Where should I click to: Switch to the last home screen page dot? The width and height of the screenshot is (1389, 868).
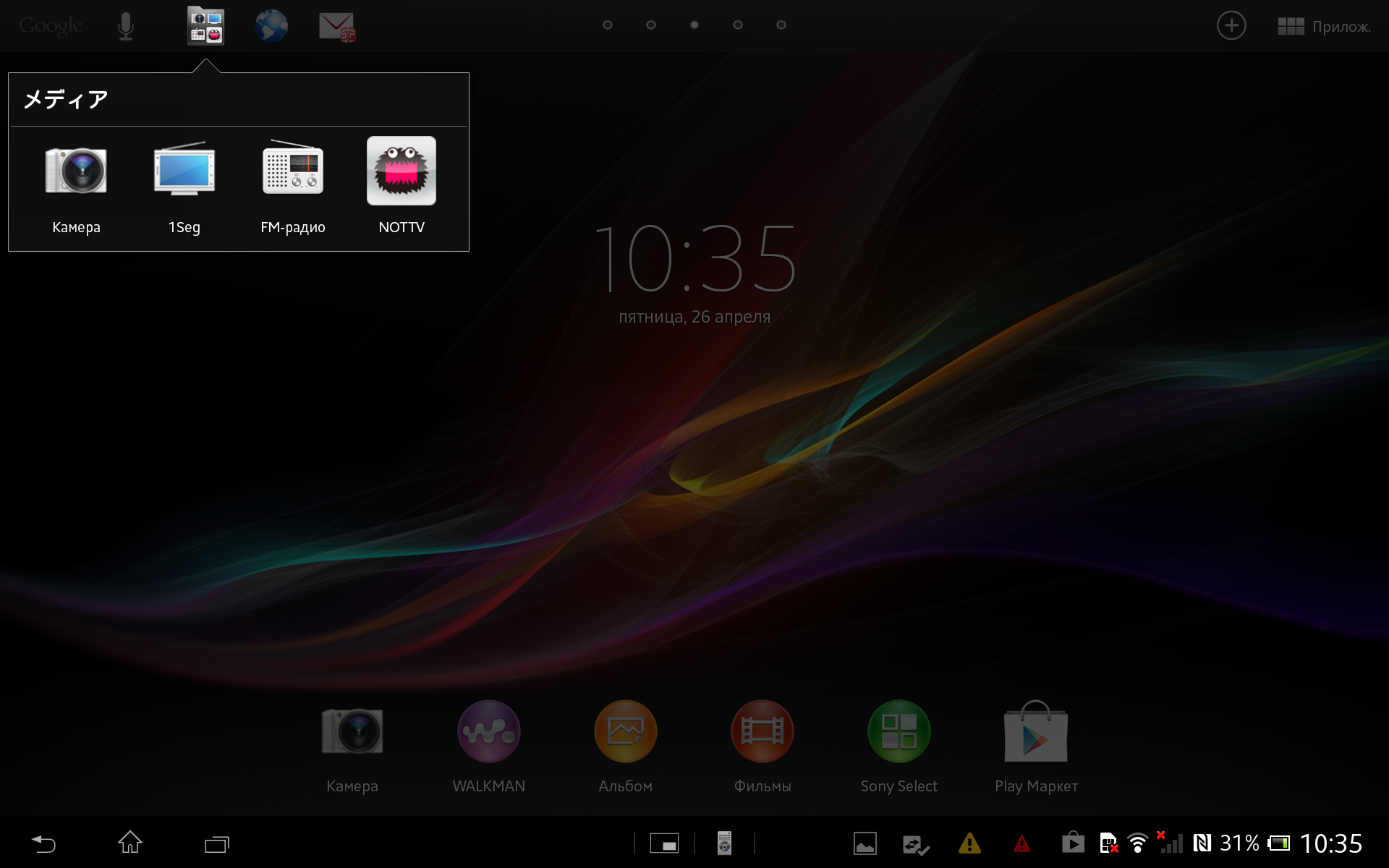[x=781, y=25]
